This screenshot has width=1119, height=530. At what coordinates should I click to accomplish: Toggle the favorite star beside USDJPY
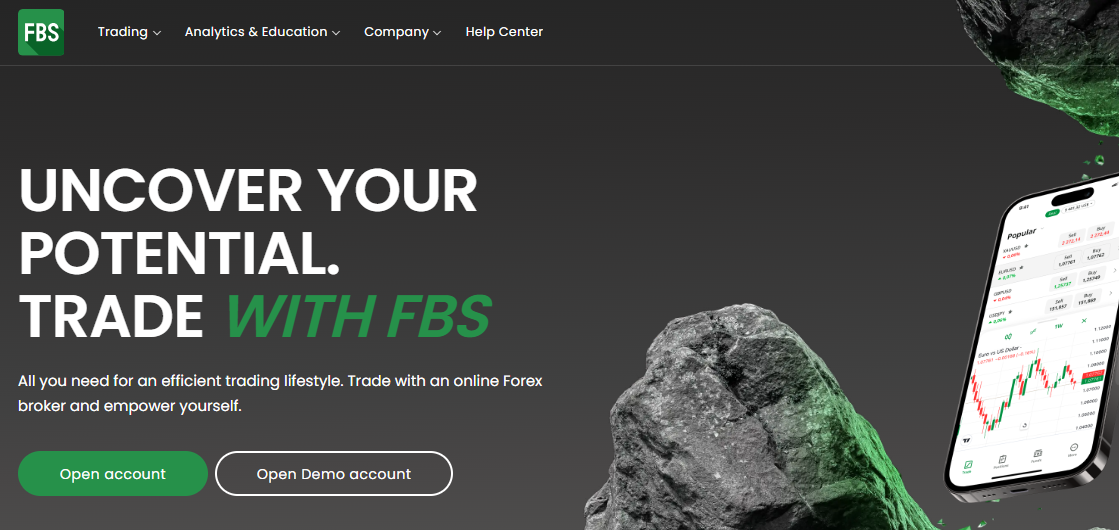pyautogui.click(x=1010, y=311)
